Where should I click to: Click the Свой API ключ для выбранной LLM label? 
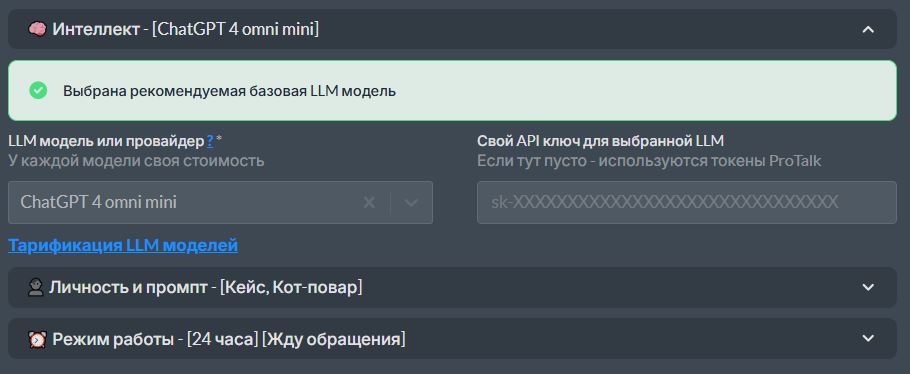[601, 141]
